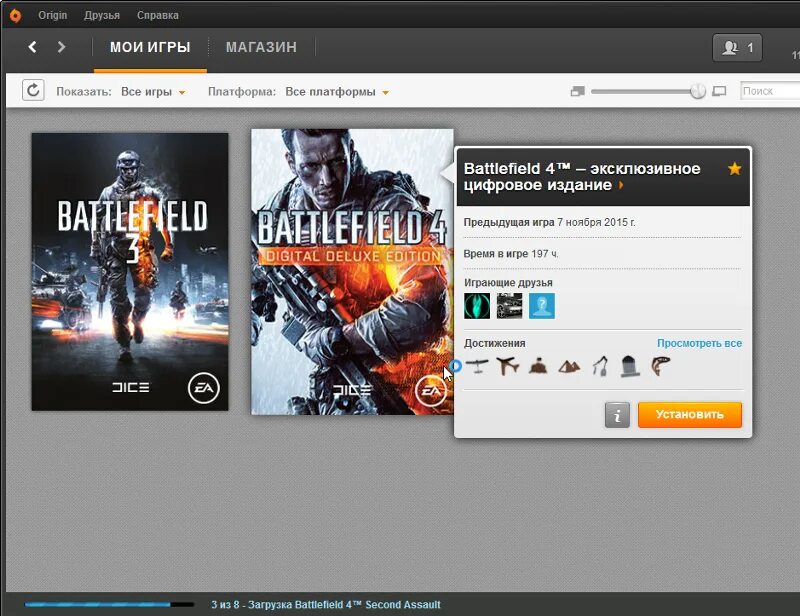This screenshot has width=800, height=616.
Task: Click the crane achievement icon
Action: pos(600,366)
